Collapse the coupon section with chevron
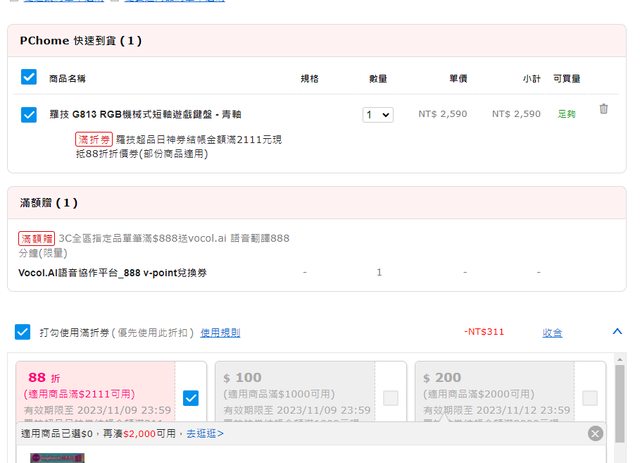Viewport: 640px width, 463px height. [x=615, y=331]
